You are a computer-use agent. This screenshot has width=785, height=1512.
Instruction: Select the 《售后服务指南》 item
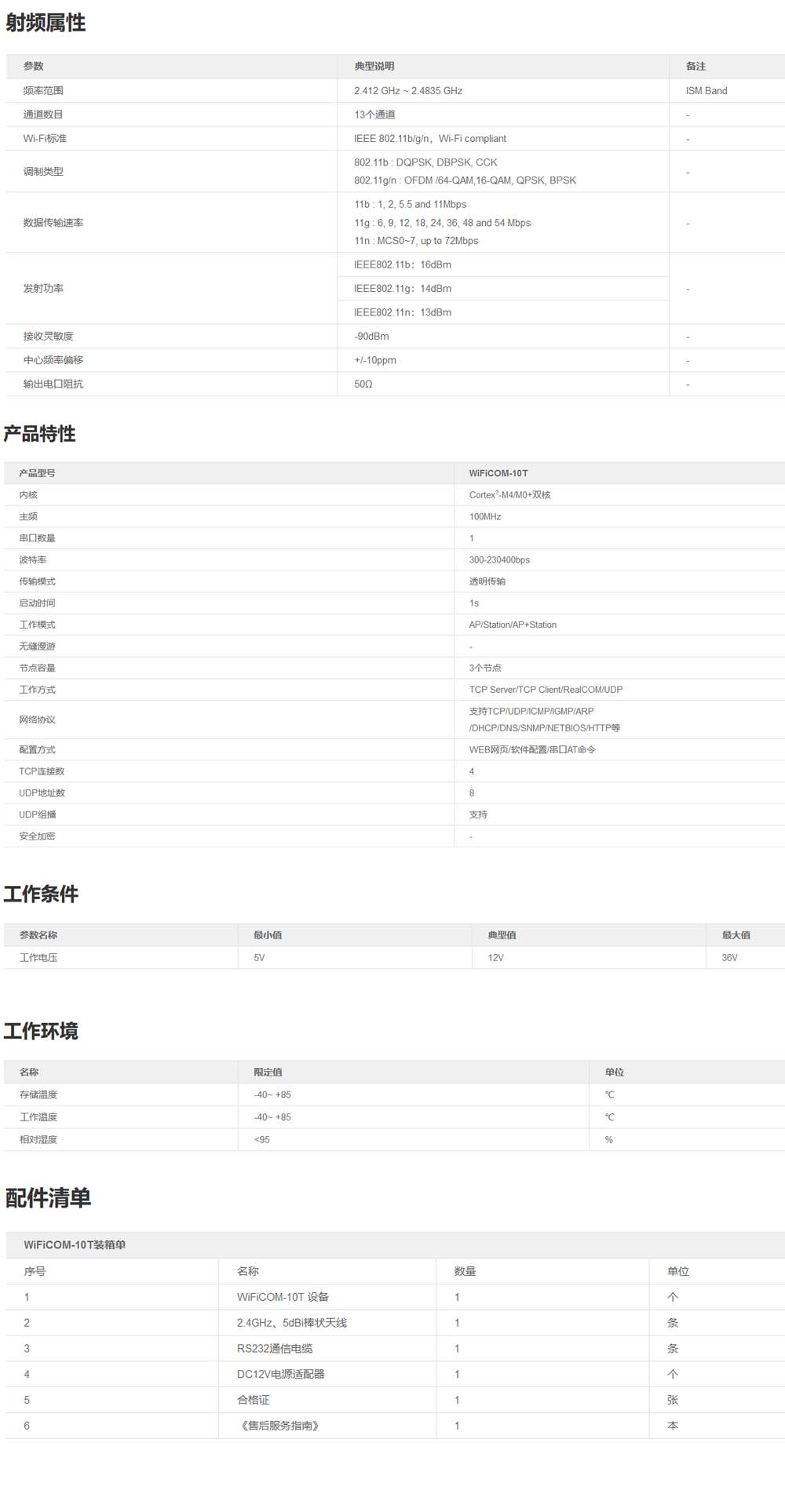(280, 1426)
